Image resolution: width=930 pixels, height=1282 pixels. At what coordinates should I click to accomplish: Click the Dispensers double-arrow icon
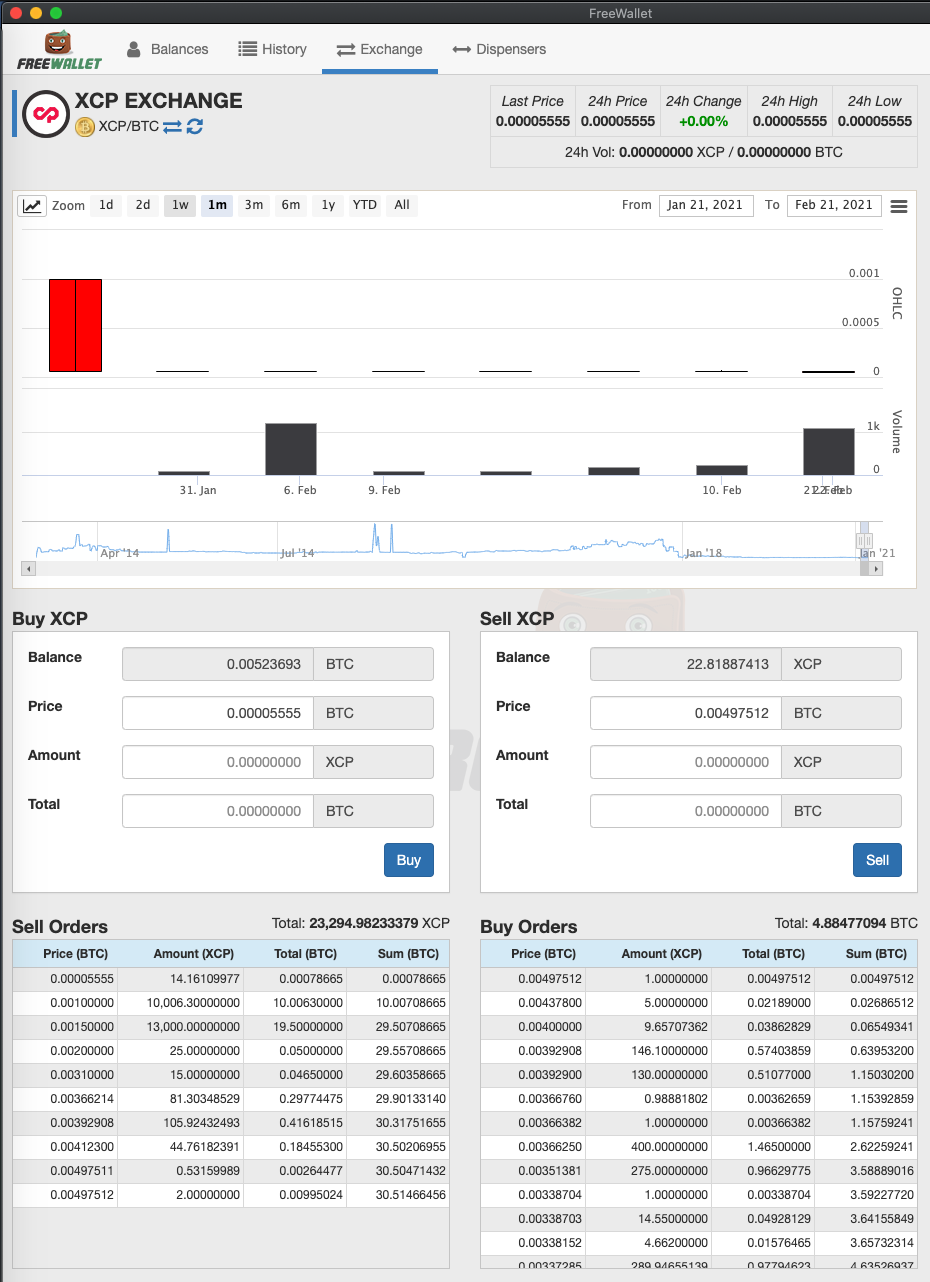[x=461, y=49]
